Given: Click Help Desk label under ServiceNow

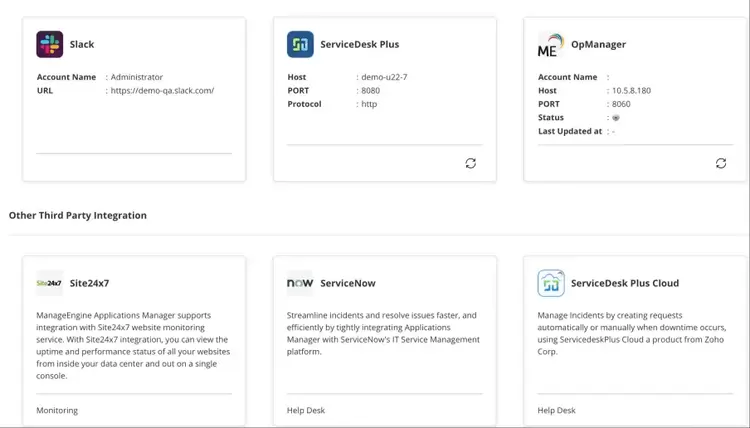Looking at the screenshot, I should coord(306,410).
